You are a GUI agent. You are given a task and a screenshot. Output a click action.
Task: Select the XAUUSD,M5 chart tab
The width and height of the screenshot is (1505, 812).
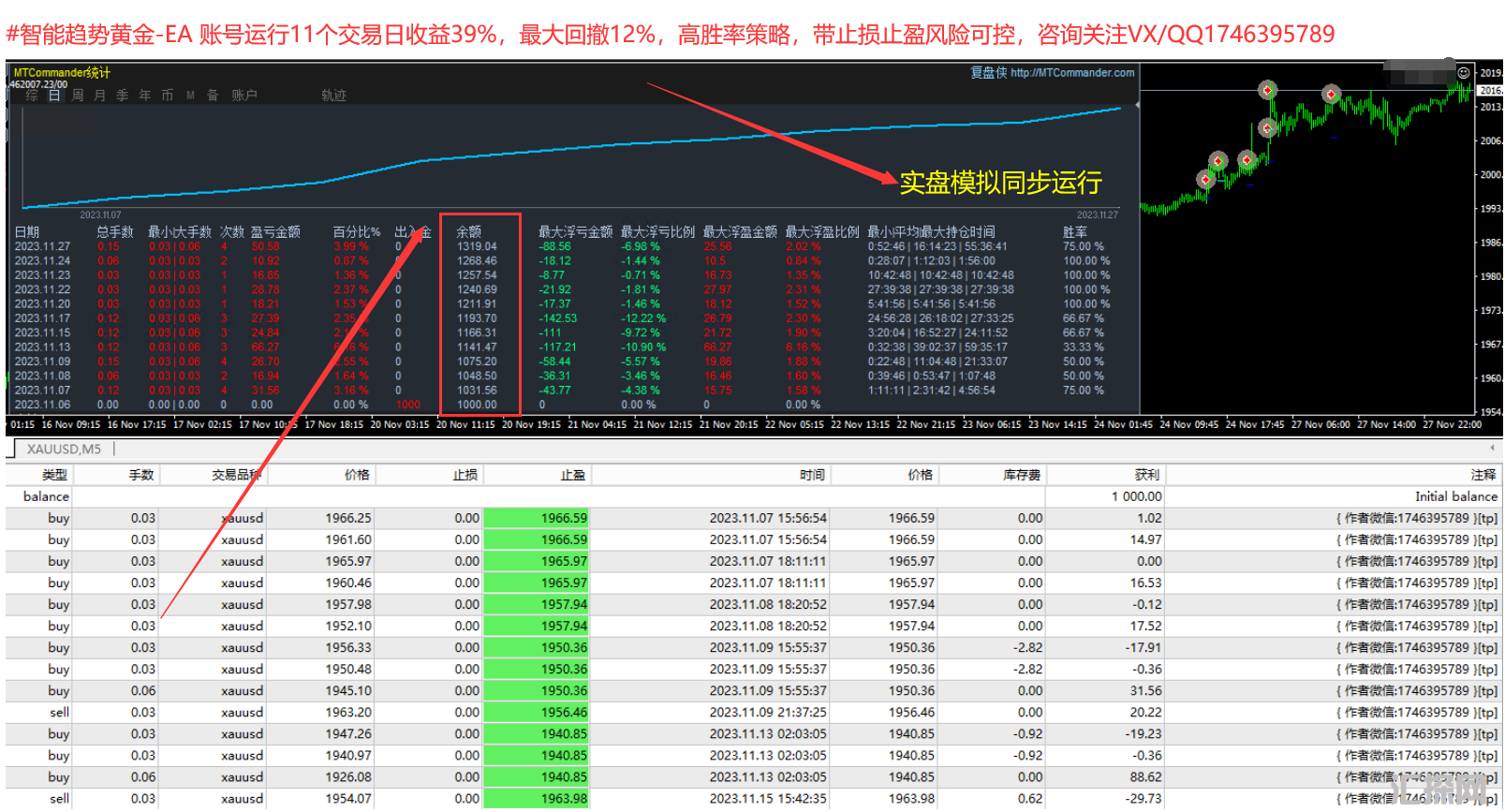point(64,450)
